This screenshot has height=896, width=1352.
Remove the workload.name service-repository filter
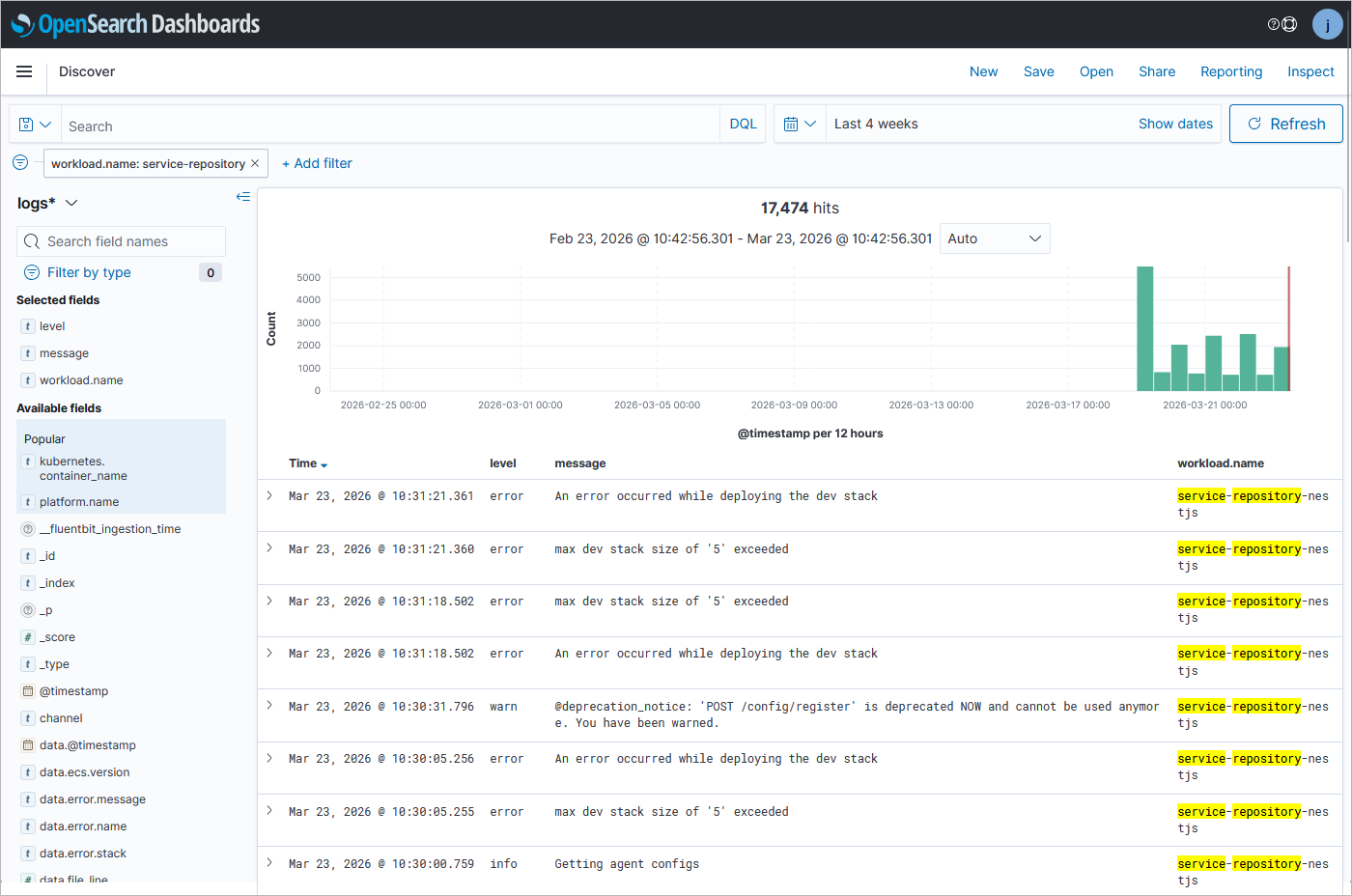click(255, 163)
